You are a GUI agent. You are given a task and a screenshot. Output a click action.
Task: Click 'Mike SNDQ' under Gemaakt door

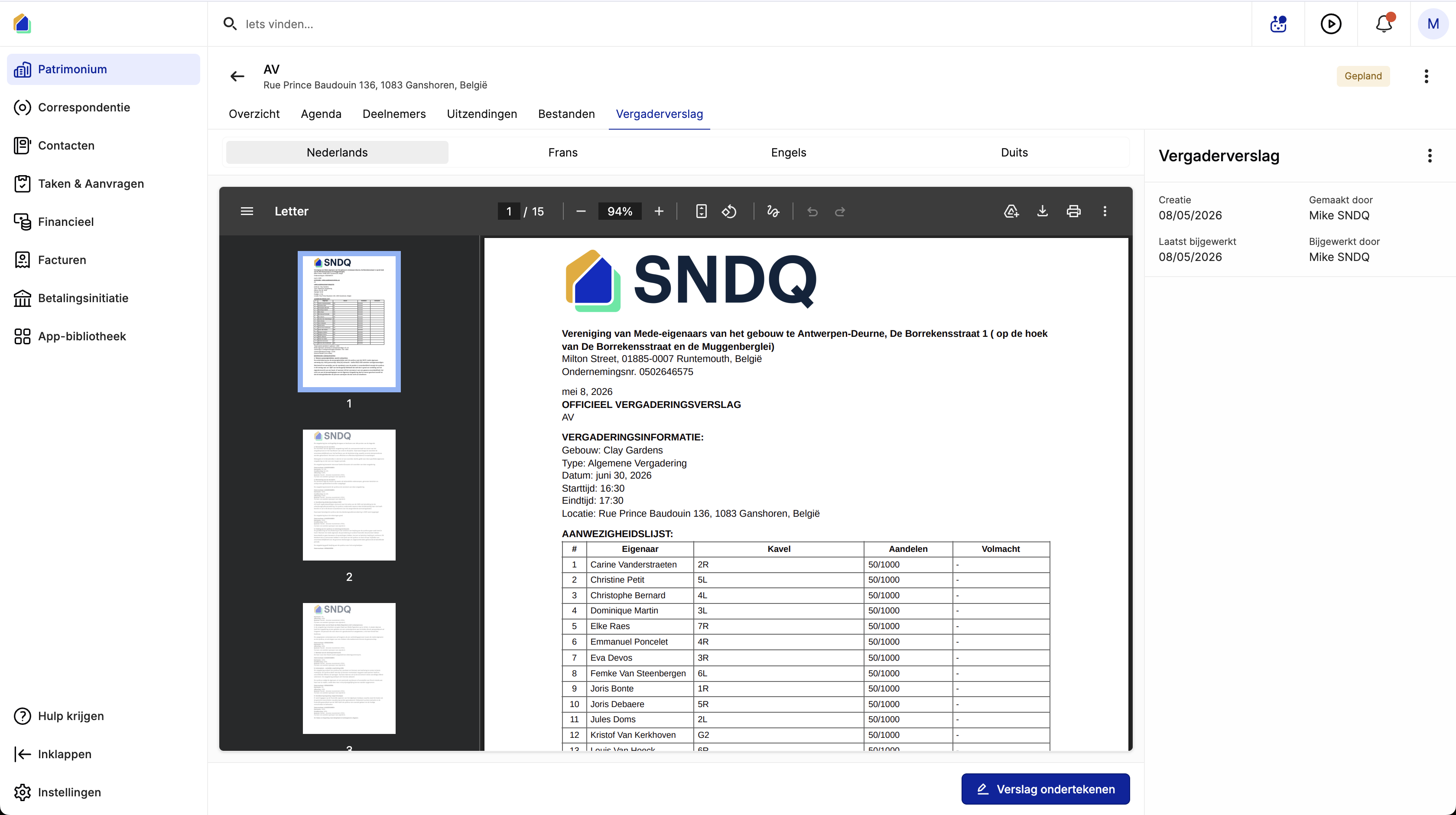tap(1339, 215)
